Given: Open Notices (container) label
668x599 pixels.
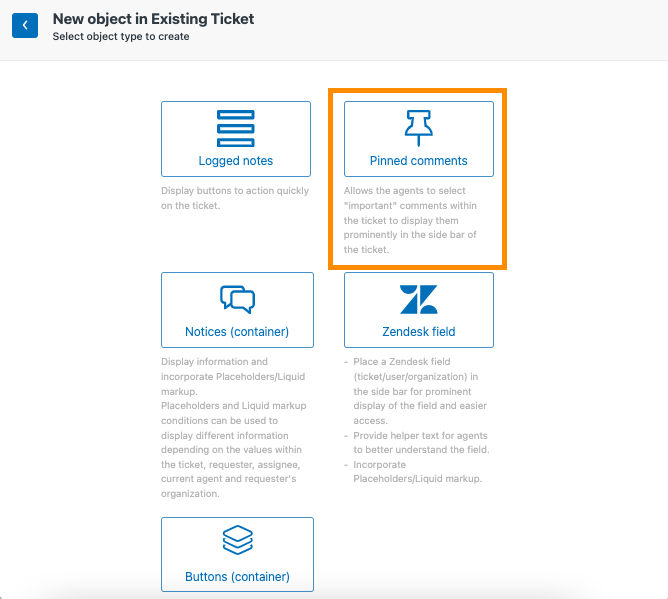Looking at the screenshot, I should [x=237, y=331].
